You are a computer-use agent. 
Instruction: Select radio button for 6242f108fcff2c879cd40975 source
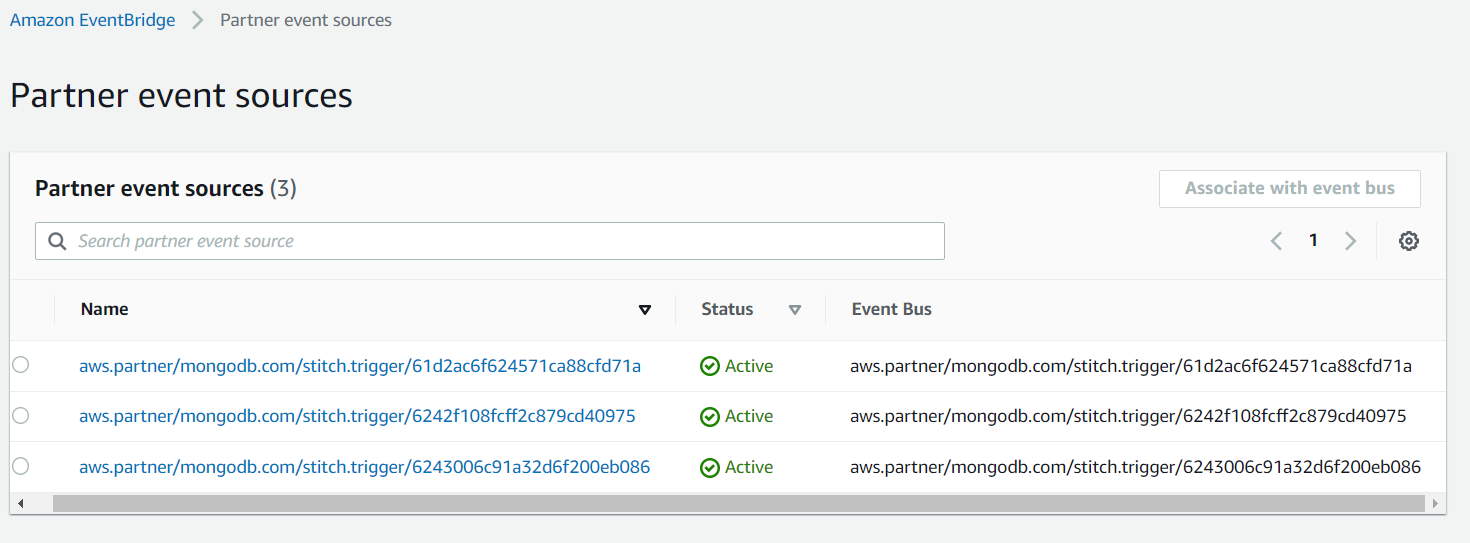click(21, 415)
